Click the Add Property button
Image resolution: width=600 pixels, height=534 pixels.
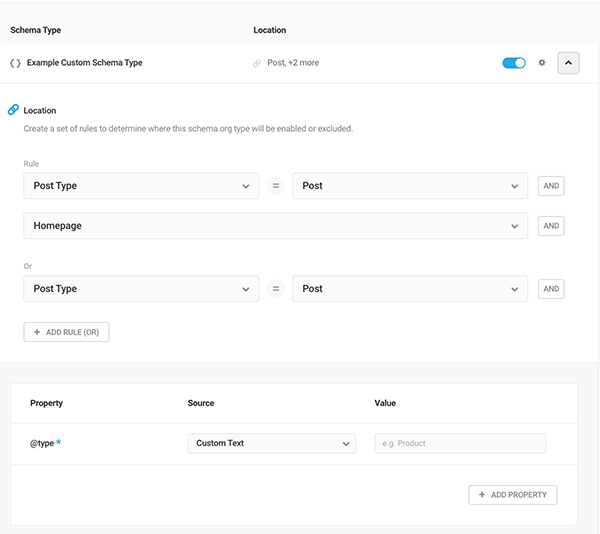(513, 495)
